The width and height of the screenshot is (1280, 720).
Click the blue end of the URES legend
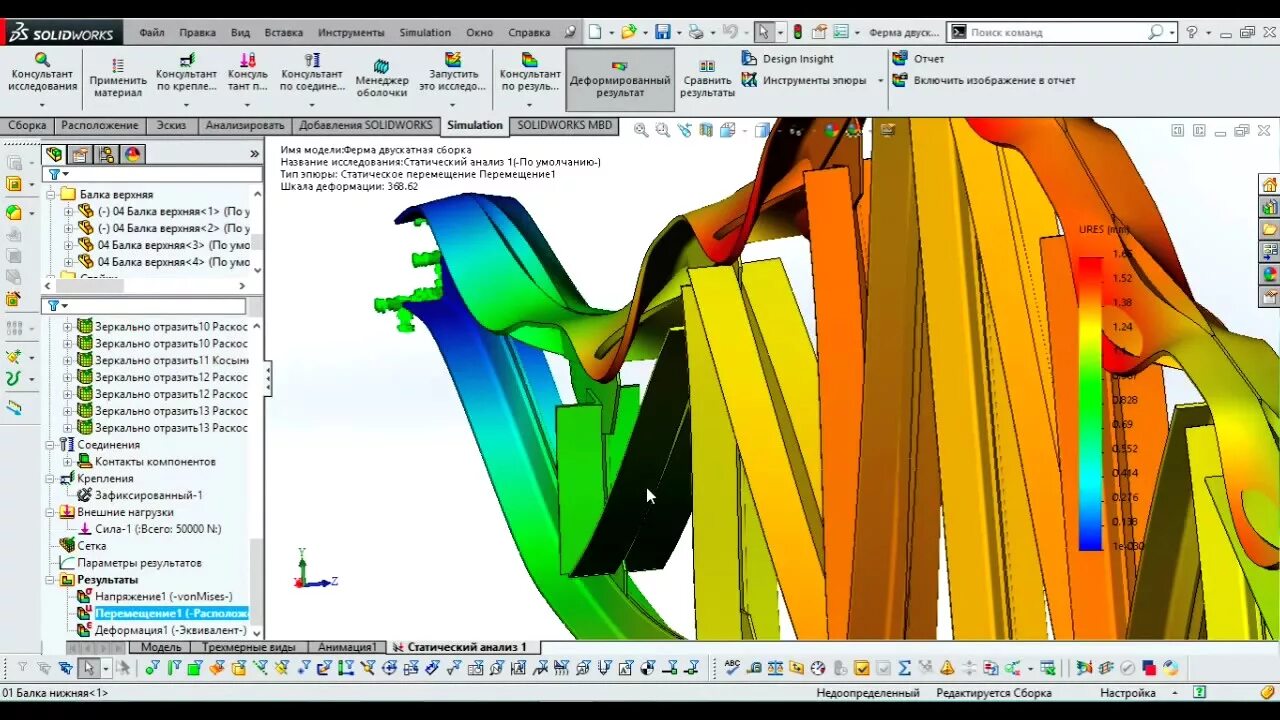pyautogui.click(x=1090, y=540)
